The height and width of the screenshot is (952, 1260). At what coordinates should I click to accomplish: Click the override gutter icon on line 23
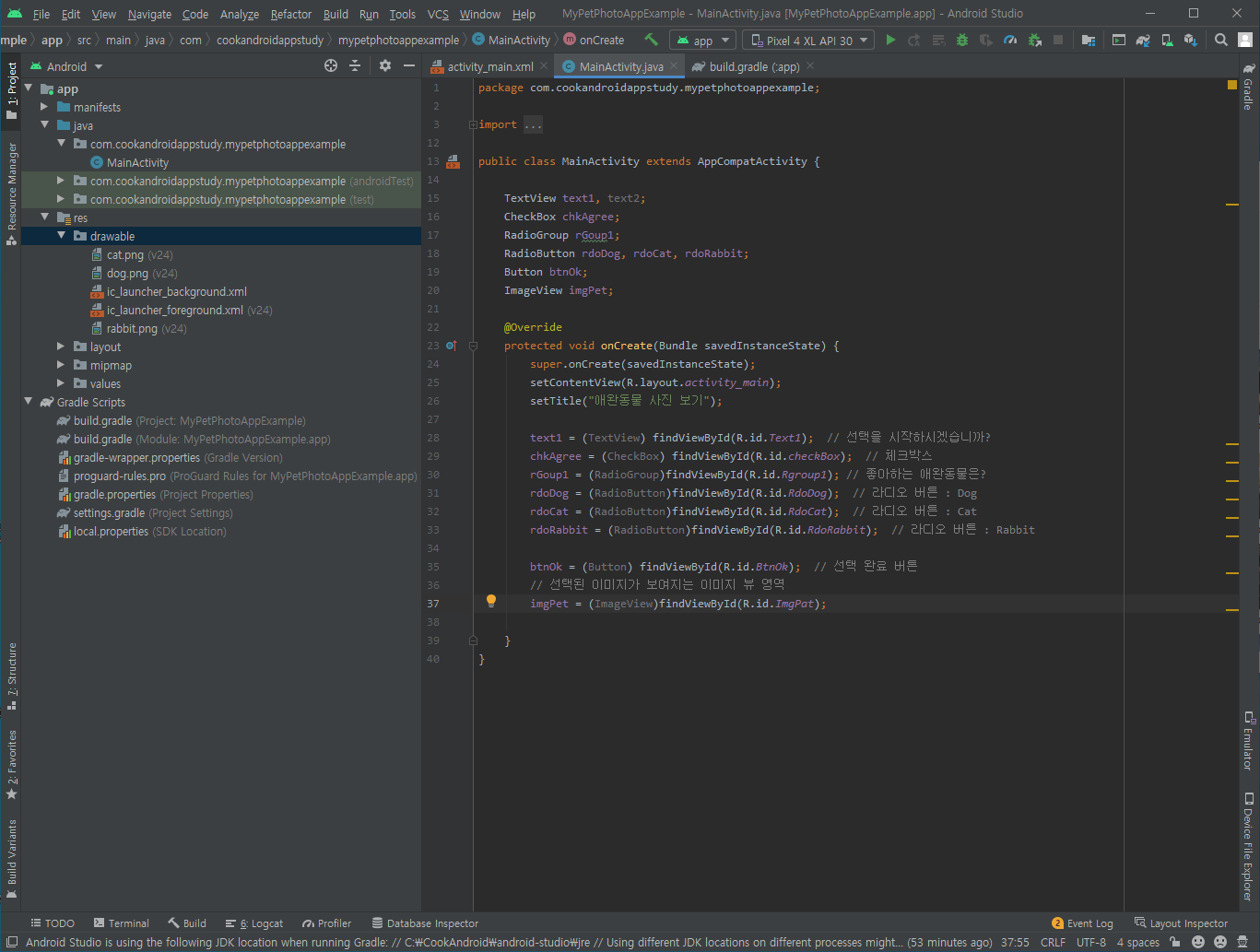click(x=451, y=346)
